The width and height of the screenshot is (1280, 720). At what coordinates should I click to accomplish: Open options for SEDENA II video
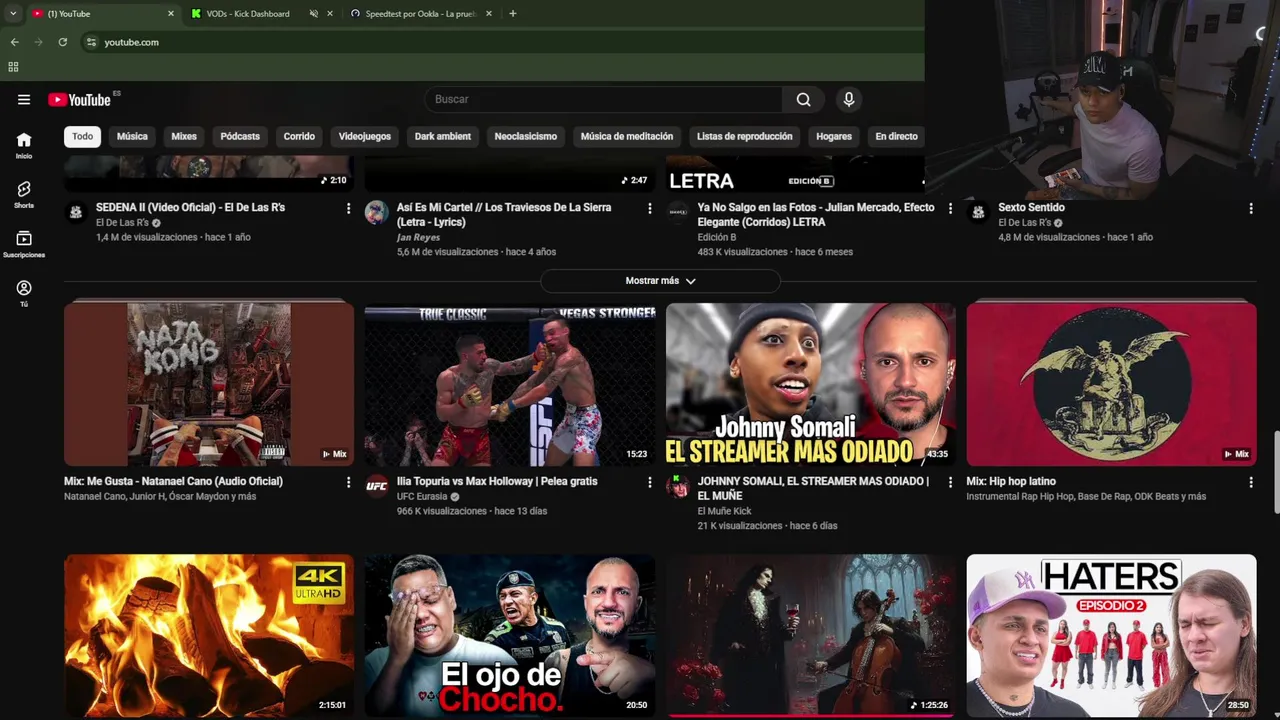pos(348,208)
